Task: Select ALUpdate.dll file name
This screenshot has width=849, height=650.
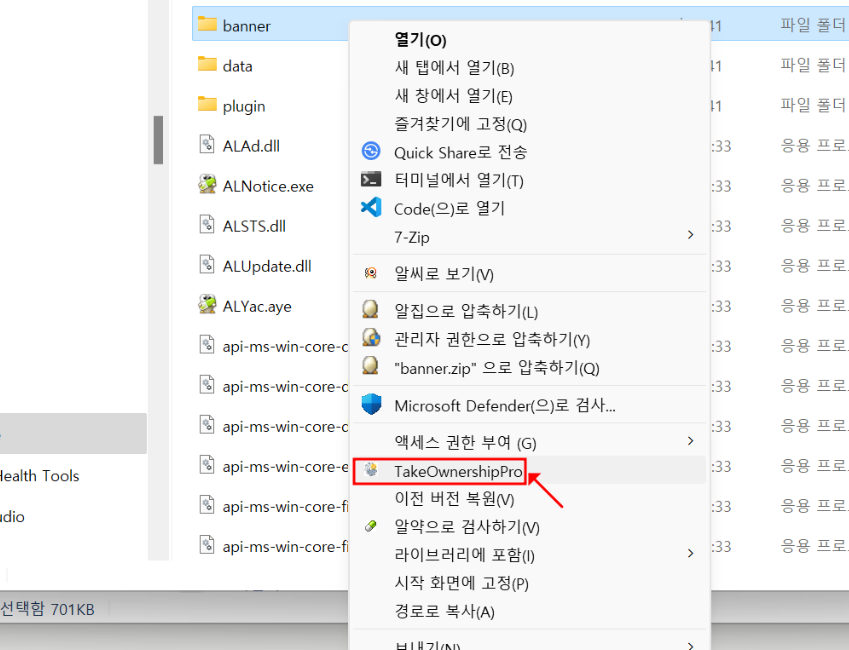Action: (267, 266)
